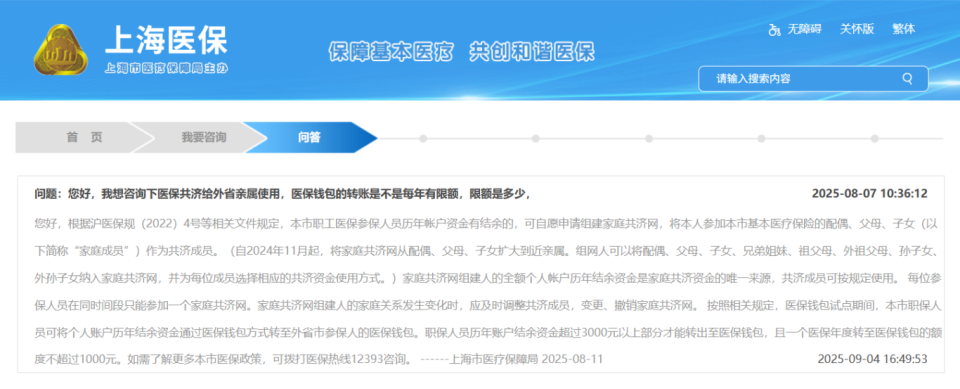Click reply timestamp 2025-09-04 16:49:53
Image resolution: width=960 pixels, height=389 pixels.
click(872, 359)
